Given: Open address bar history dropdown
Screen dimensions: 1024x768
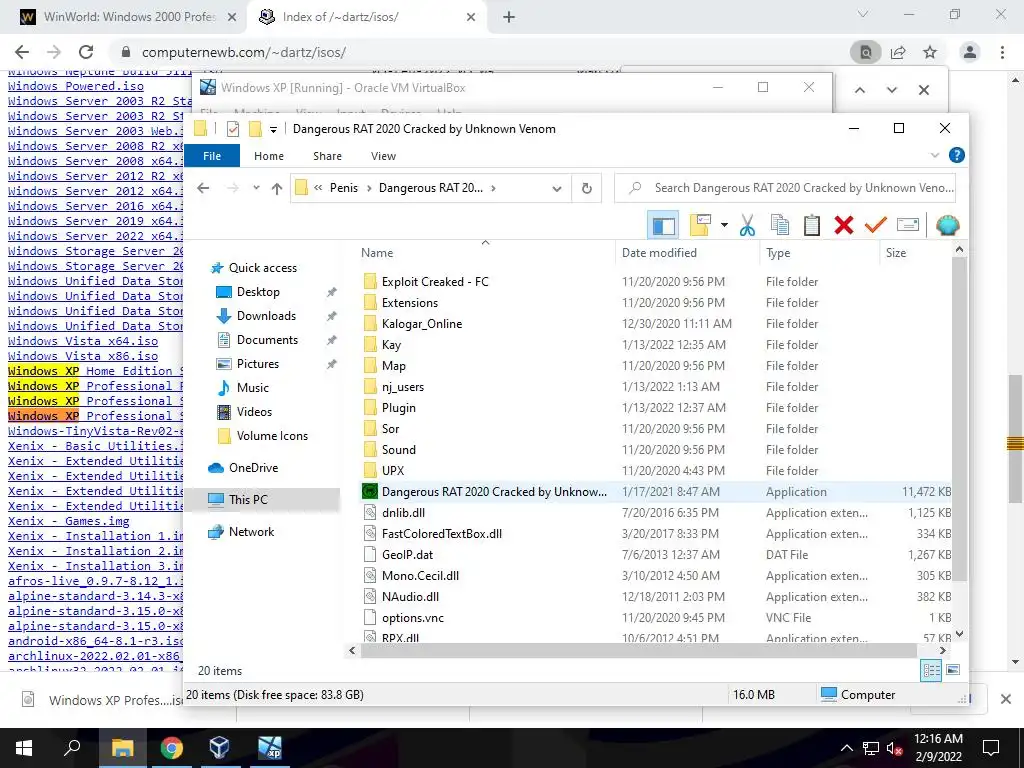Looking at the screenshot, I should 556,189.
